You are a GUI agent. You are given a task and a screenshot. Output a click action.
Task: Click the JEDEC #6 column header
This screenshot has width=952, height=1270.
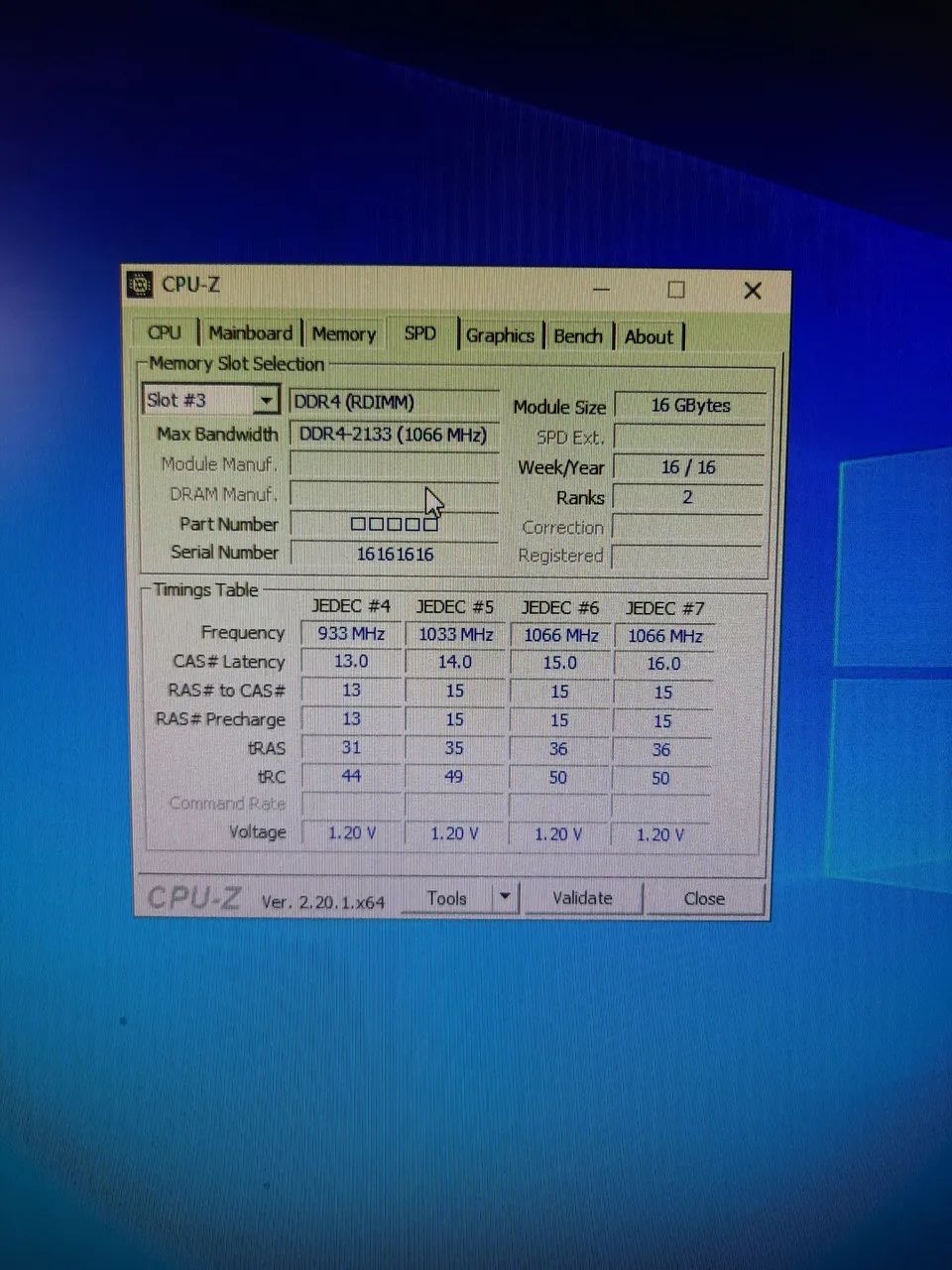pyautogui.click(x=560, y=608)
